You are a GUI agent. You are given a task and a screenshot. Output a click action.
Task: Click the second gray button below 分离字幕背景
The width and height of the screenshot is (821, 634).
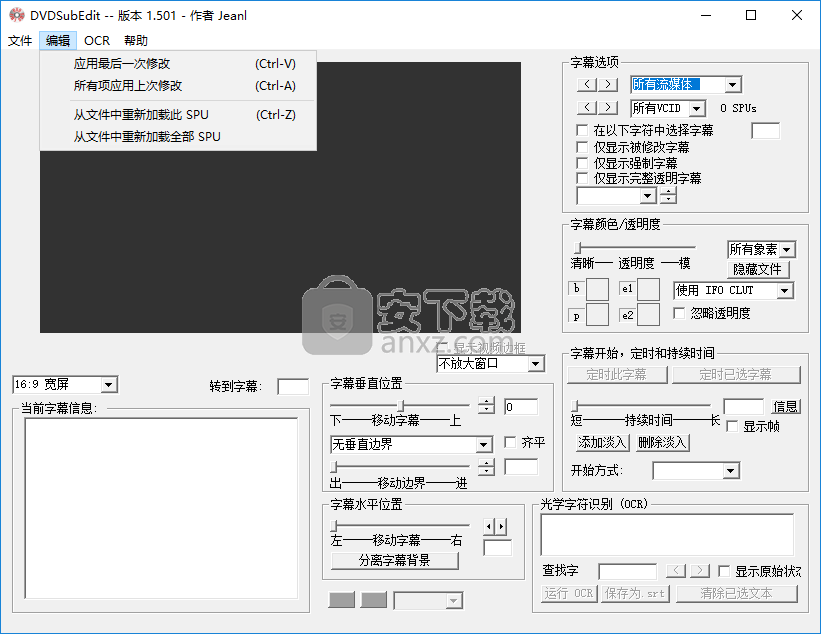374,599
